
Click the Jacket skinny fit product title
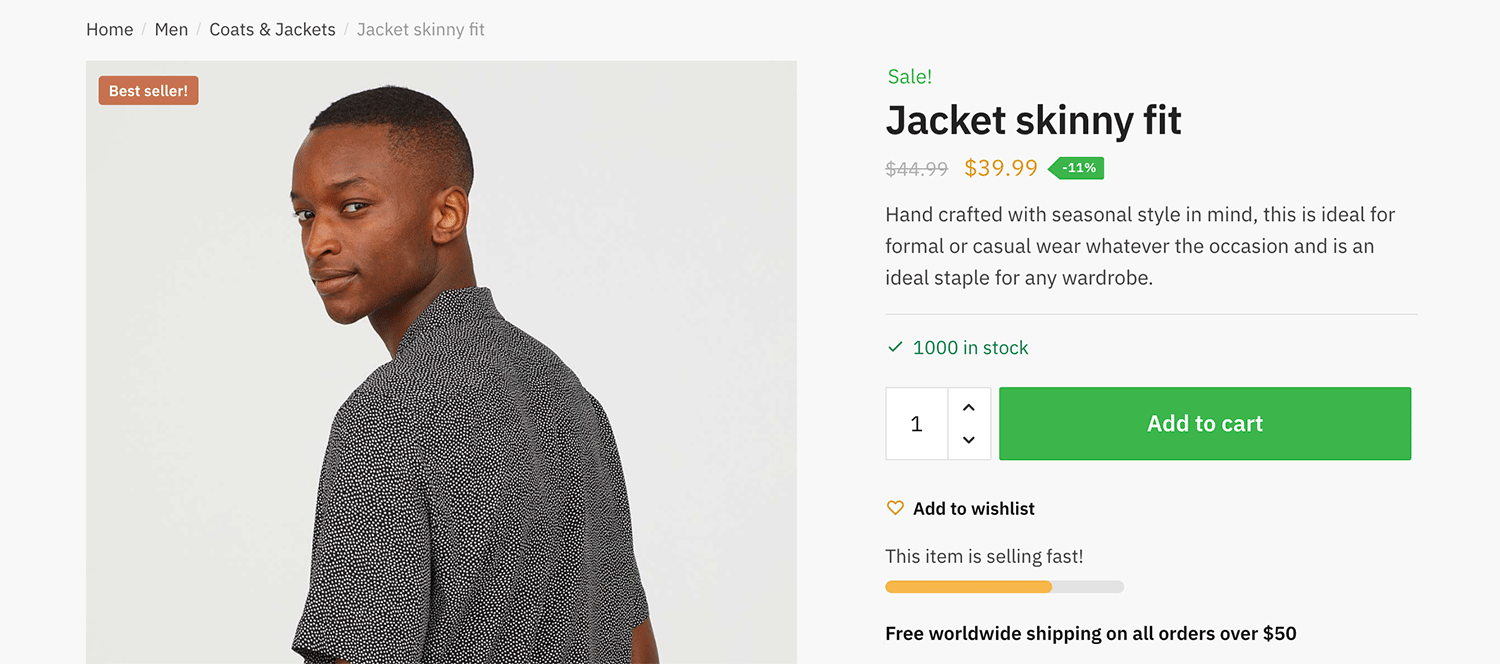1033,121
